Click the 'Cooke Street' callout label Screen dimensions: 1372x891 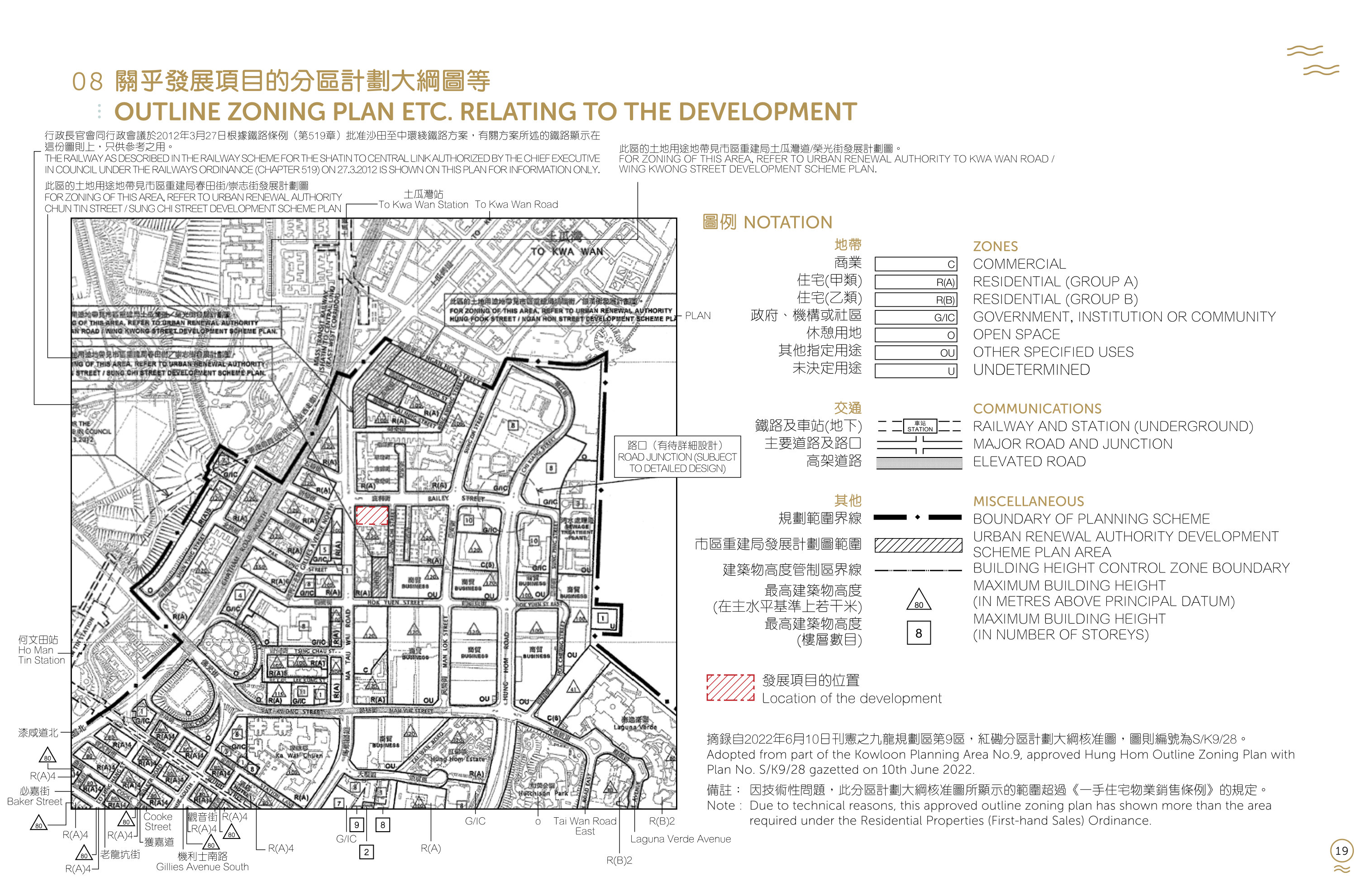pos(158,822)
